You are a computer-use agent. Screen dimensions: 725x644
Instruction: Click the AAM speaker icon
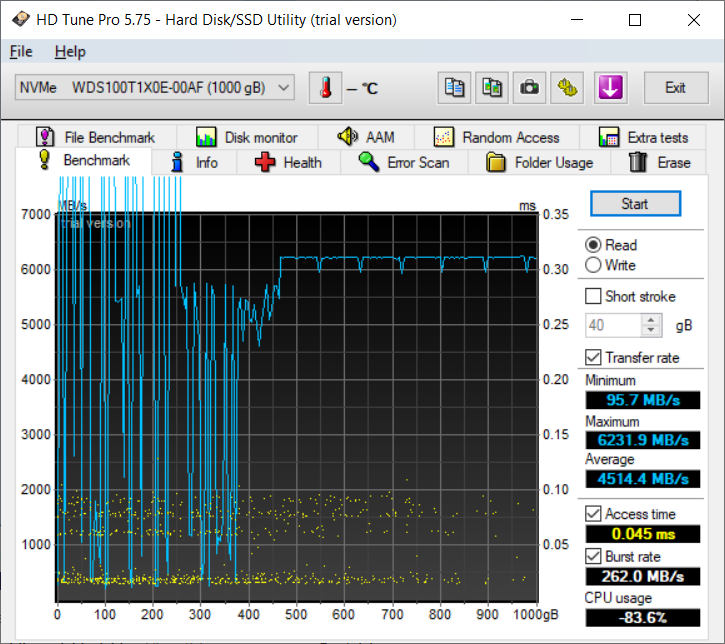(x=347, y=136)
